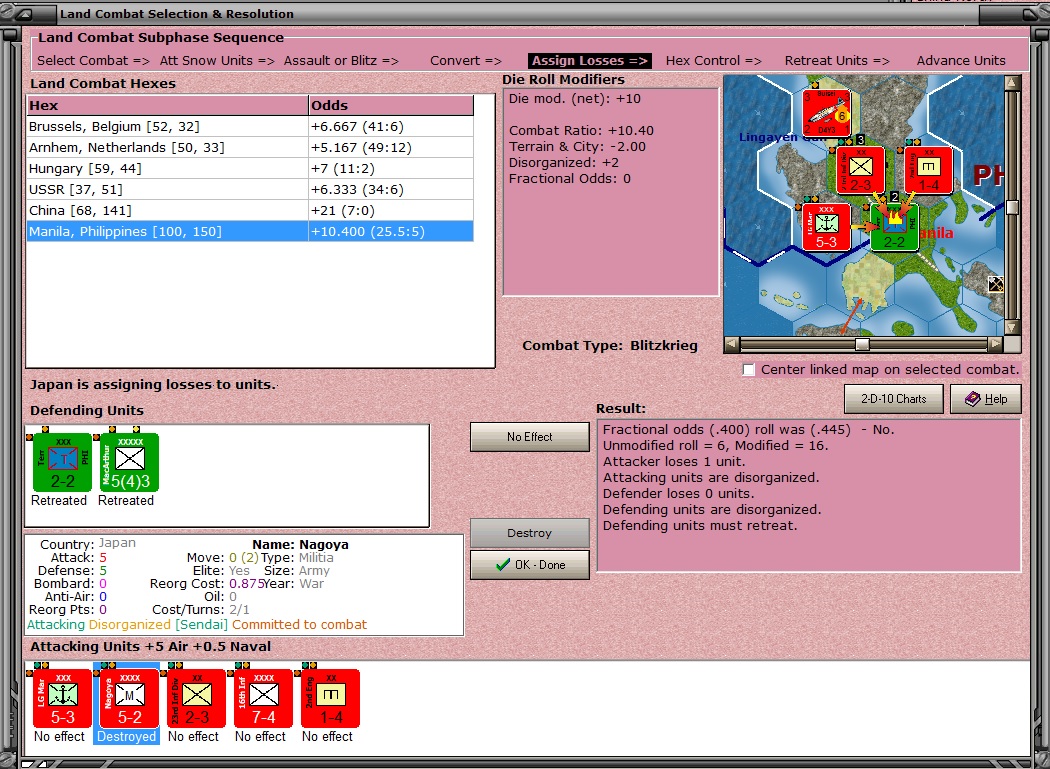This screenshot has width=1050, height=769.
Task: Select the 16th Inf 7-4 attacking unit
Action: click(263, 698)
